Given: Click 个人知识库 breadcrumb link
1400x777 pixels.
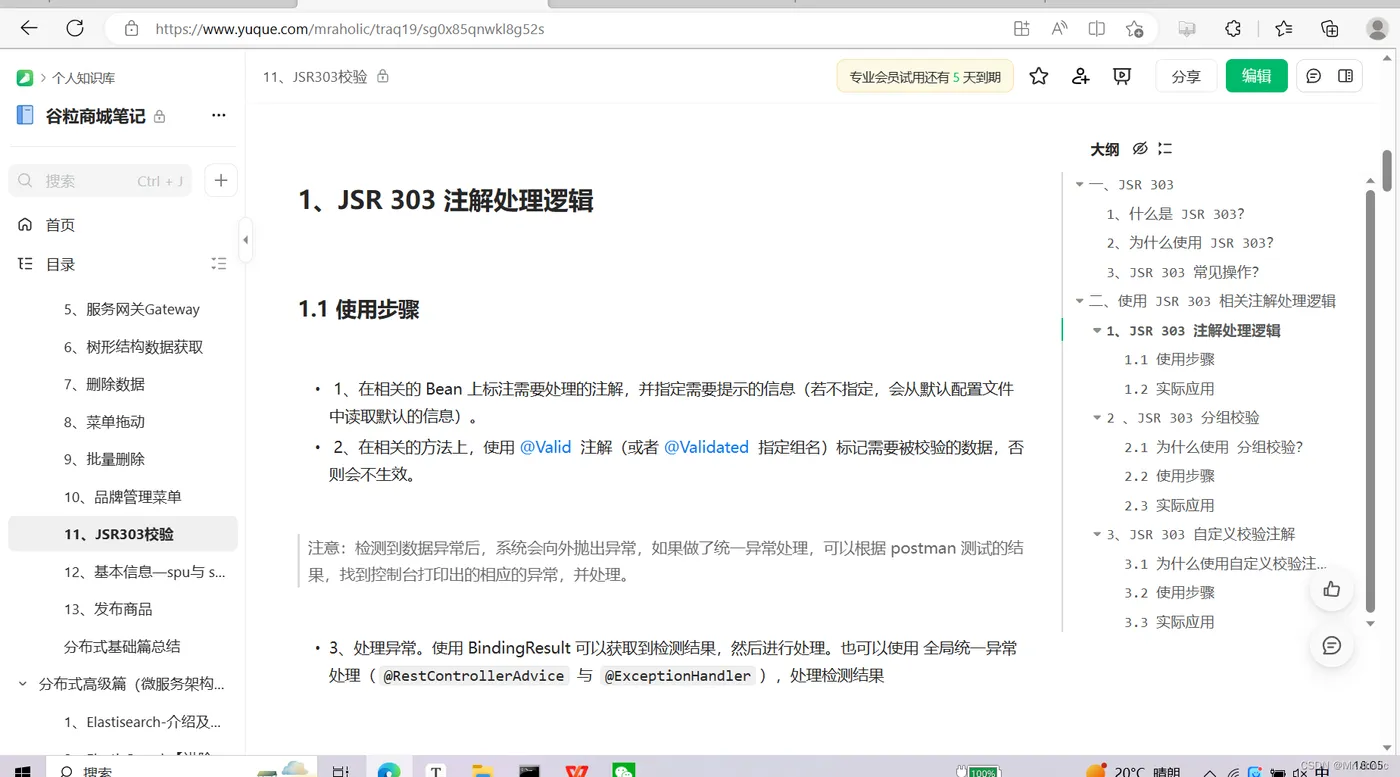Looking at the screenshot, I should 84,78.
